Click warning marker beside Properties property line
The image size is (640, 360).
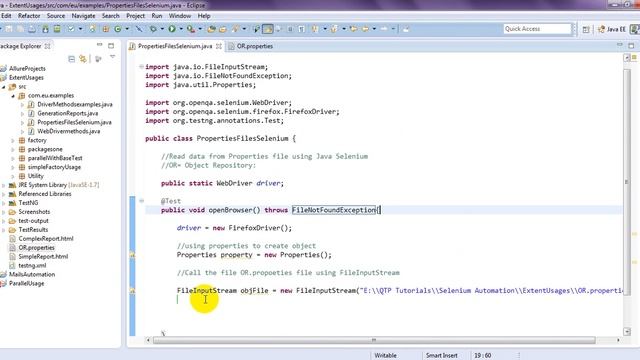click(x=132, y=255)
